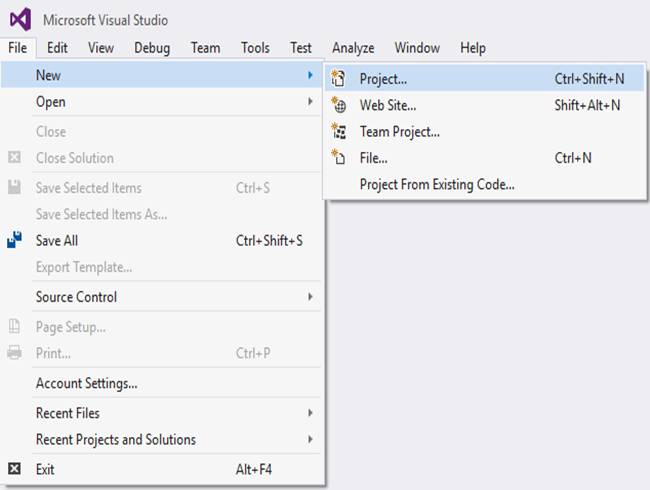Viewport: 650px width, 490px height.
Task: Open the Analyze menu
Action: pyautogui.click(x=353, y=47)
